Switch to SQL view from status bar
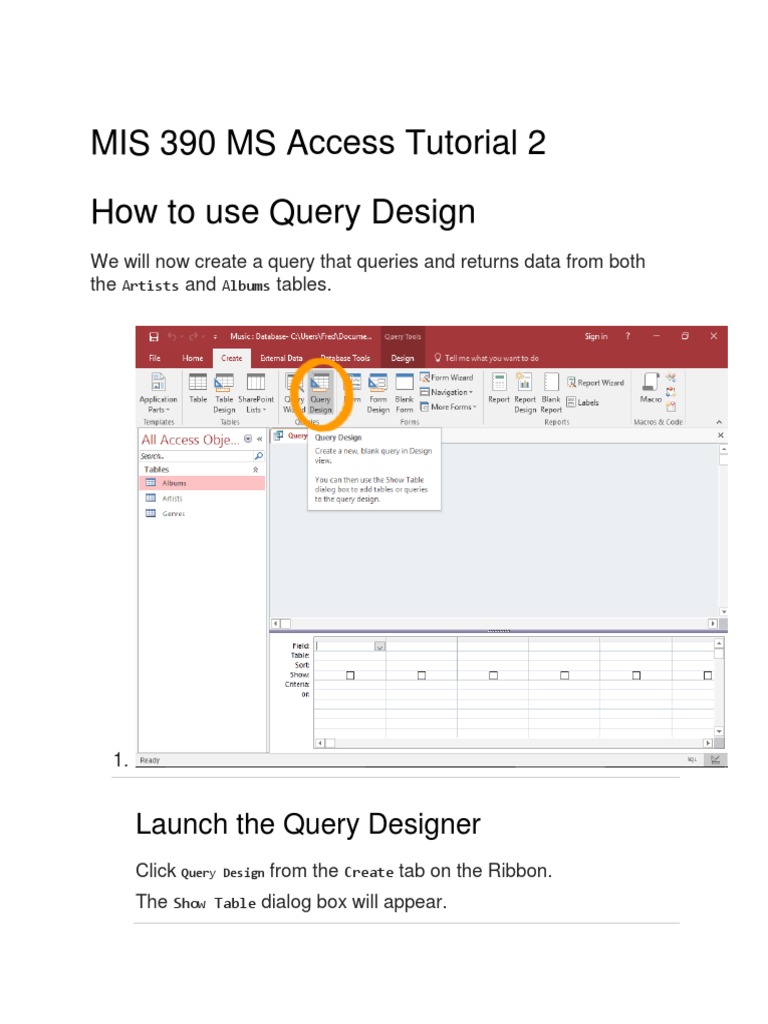768x1024 pixels. pos(692,760)
